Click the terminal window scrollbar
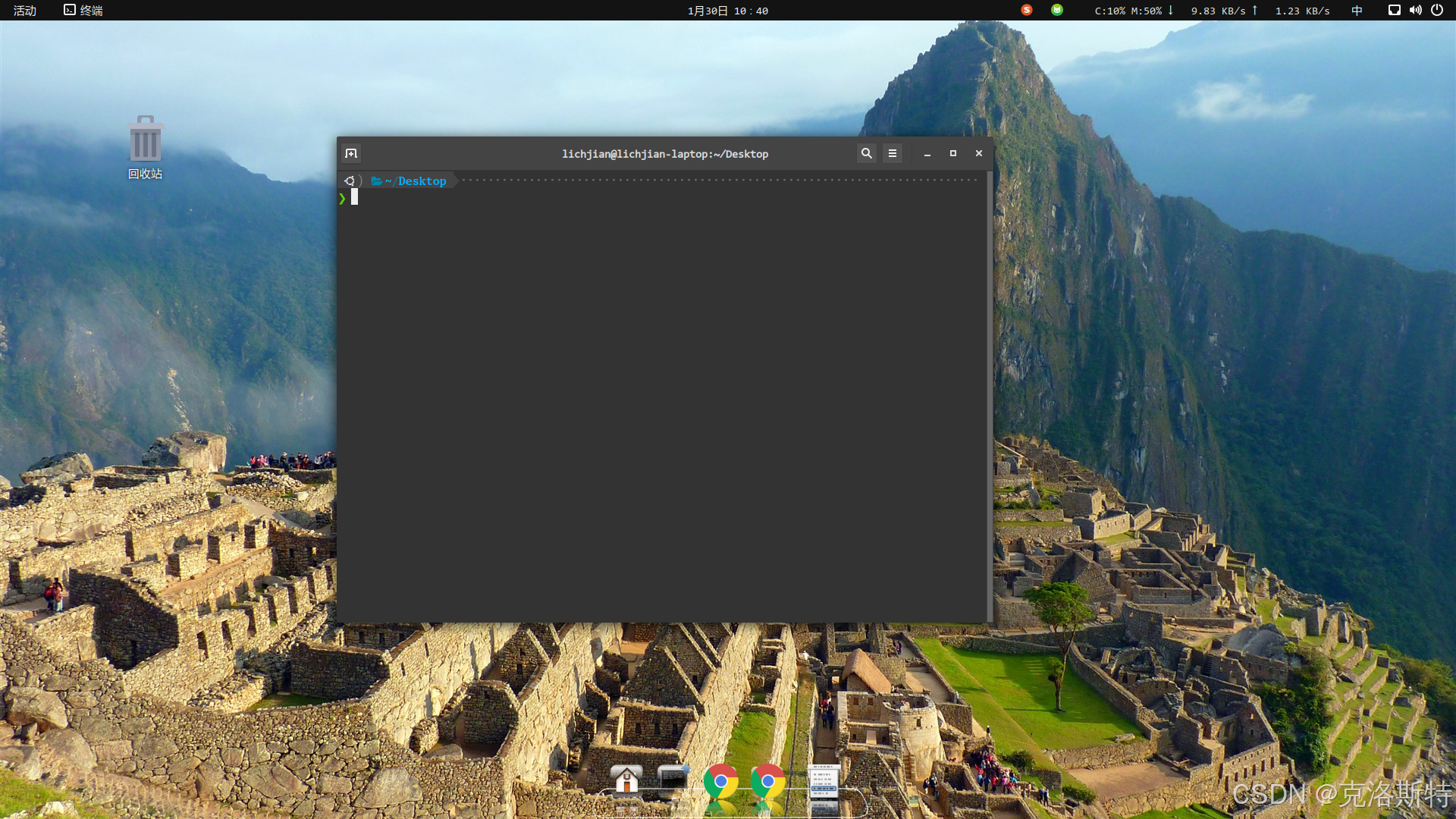 tap(990, 394)
